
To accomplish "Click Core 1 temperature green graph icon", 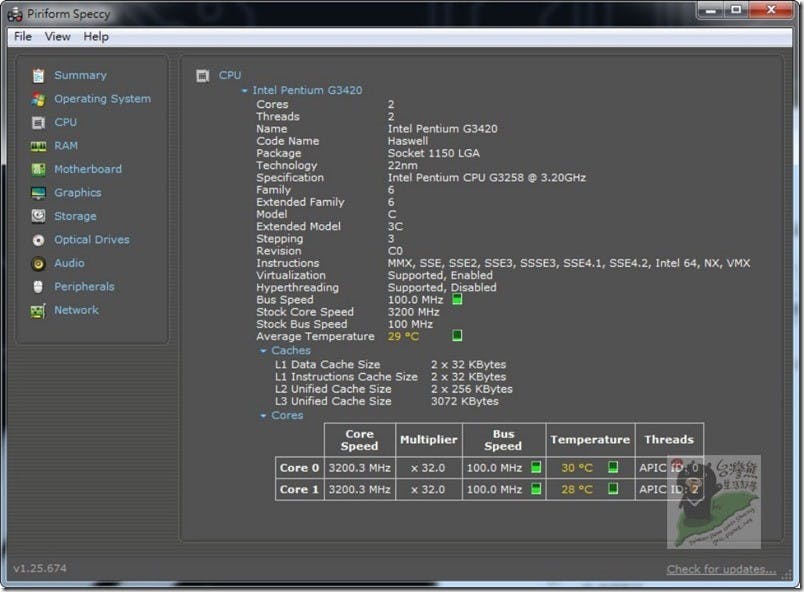I will (613, 489).
